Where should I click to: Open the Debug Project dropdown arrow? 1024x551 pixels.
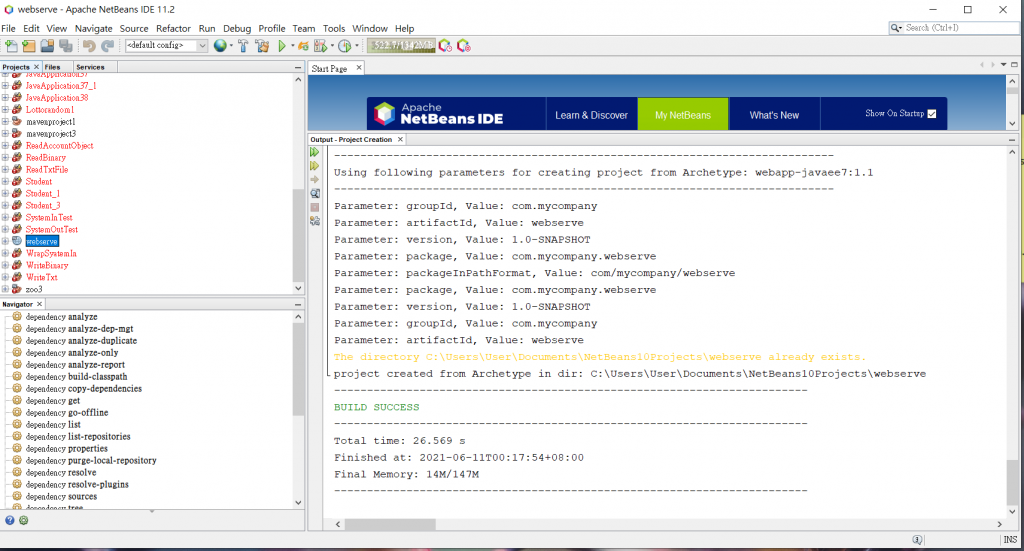(332, 46)
